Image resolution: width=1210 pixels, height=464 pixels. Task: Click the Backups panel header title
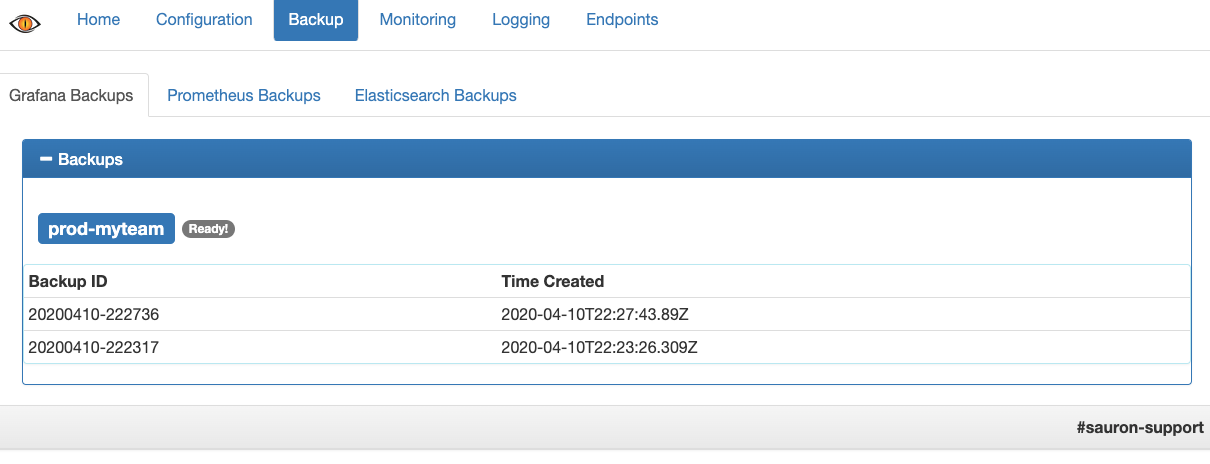[90, 159]
